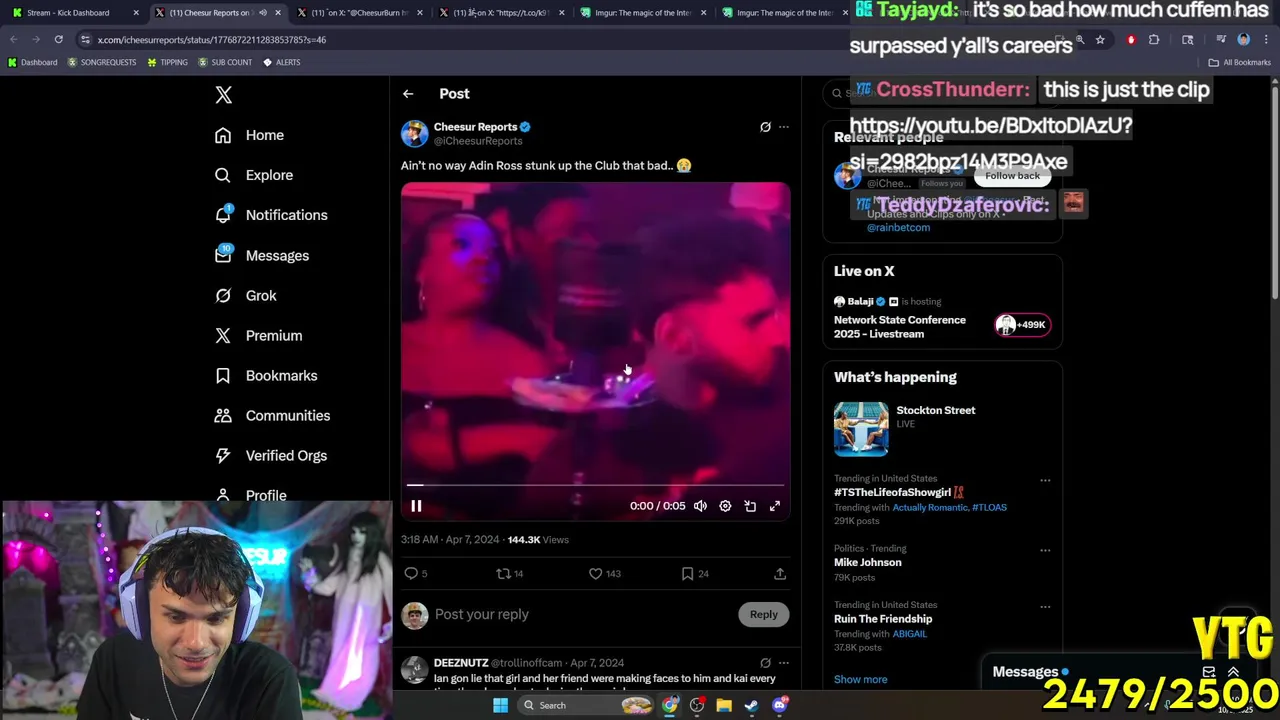
Task: Open the Windows Start menu
Action: pyautogui.click(x=500, y=706)
